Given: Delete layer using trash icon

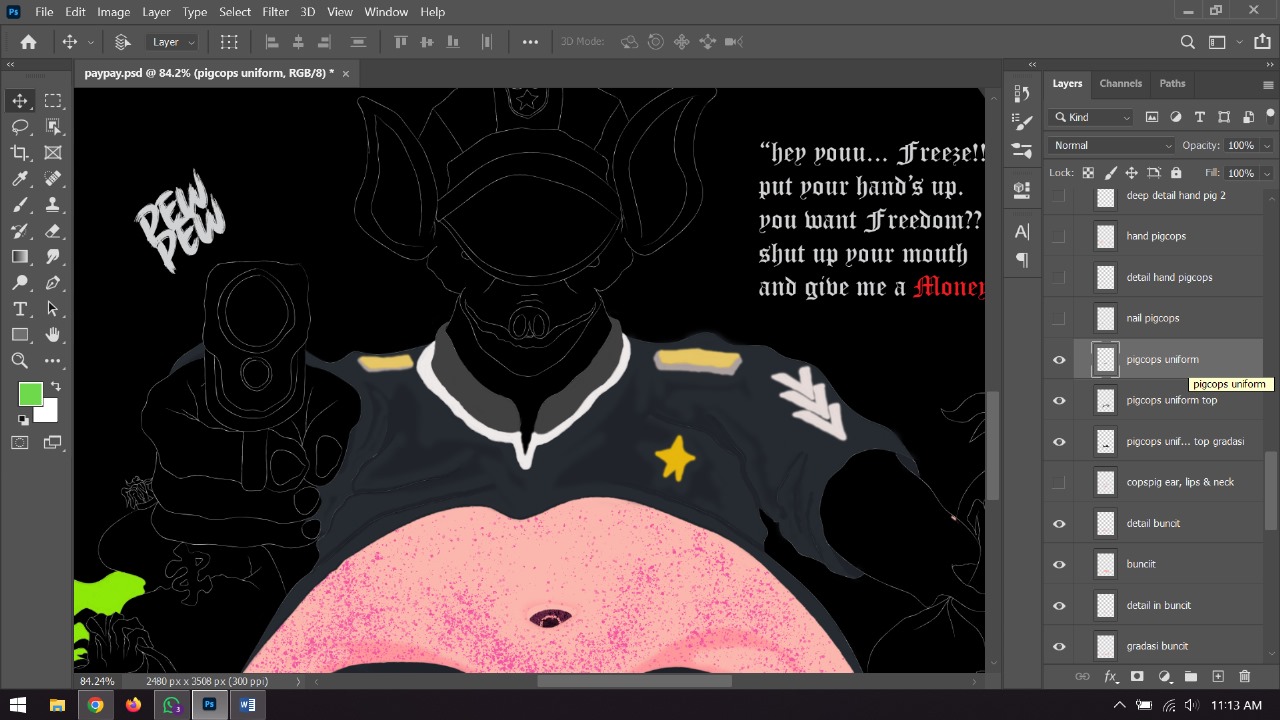Looking at the screenshot, I should coord(1245,677).
